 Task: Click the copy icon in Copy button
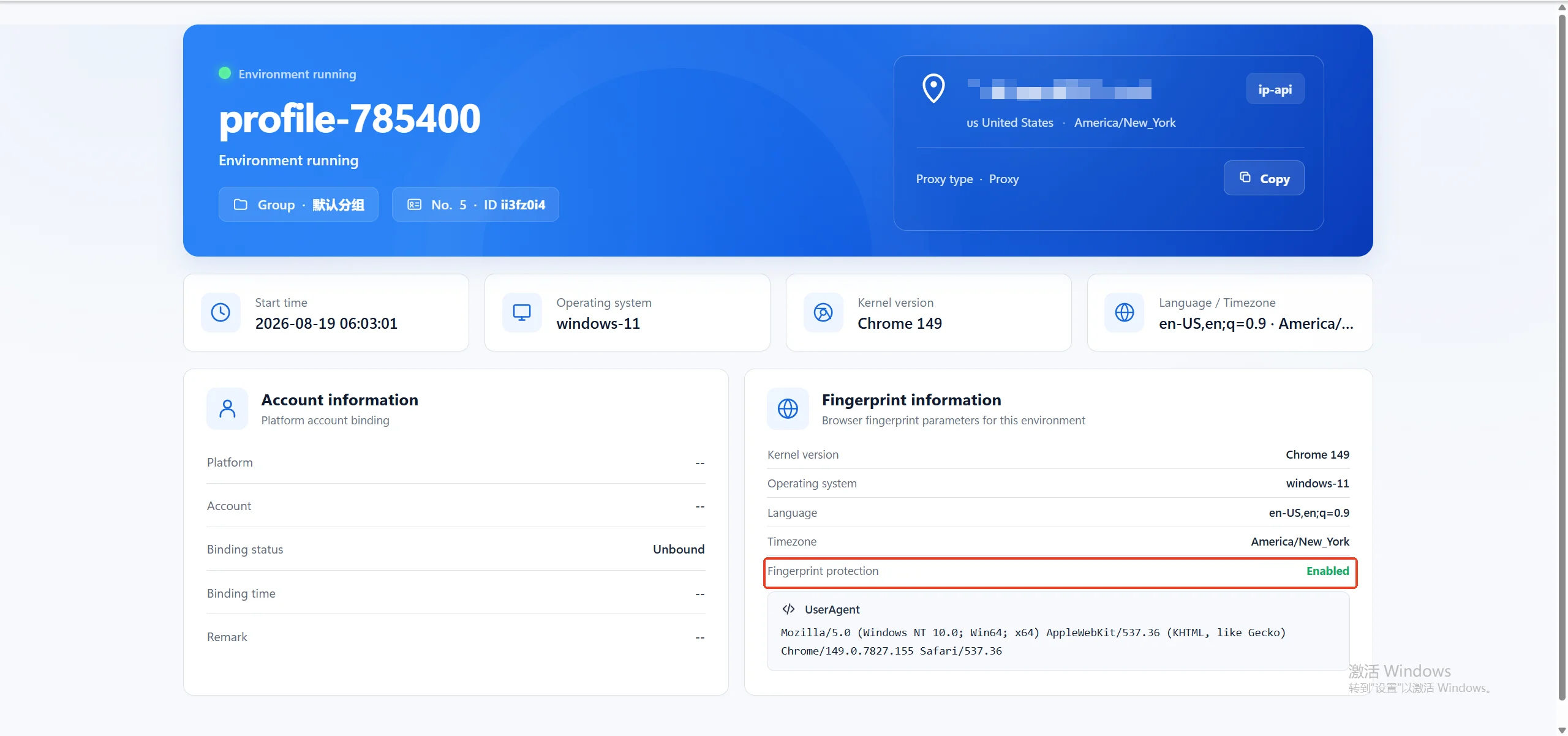coord(1245,178)
